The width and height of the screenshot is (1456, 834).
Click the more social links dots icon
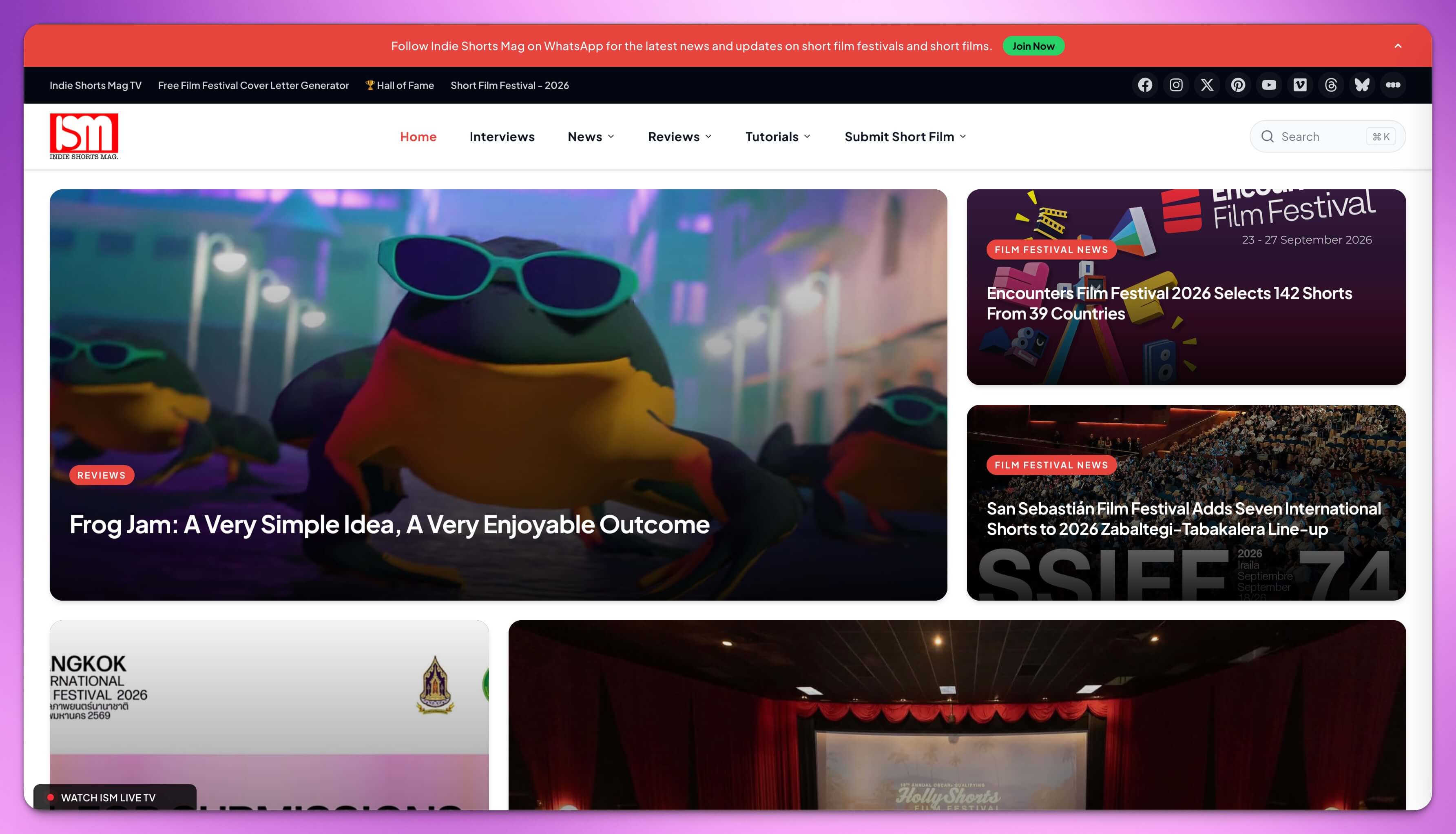[x=1392, y=85]
